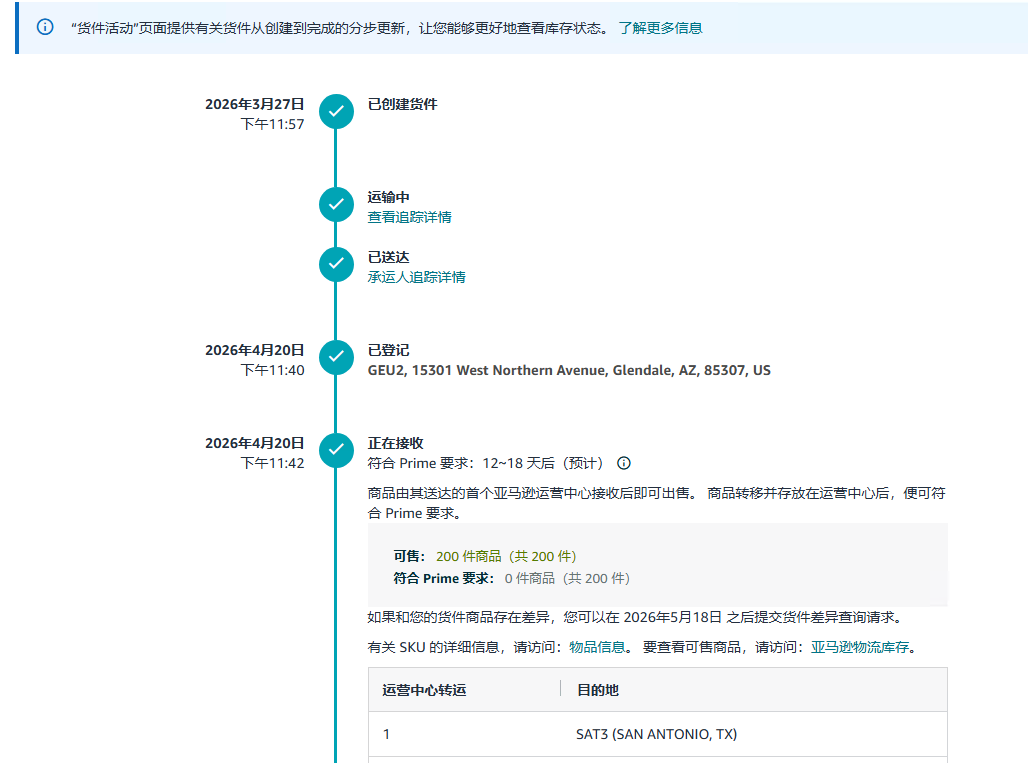The image size is (1028, 763).
Task: Click the 正在接收 step title
Action: click(396, 443)
